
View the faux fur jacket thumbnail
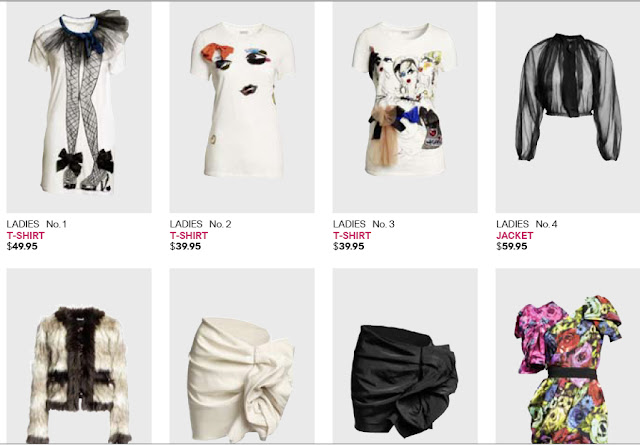tap(79, 356)
